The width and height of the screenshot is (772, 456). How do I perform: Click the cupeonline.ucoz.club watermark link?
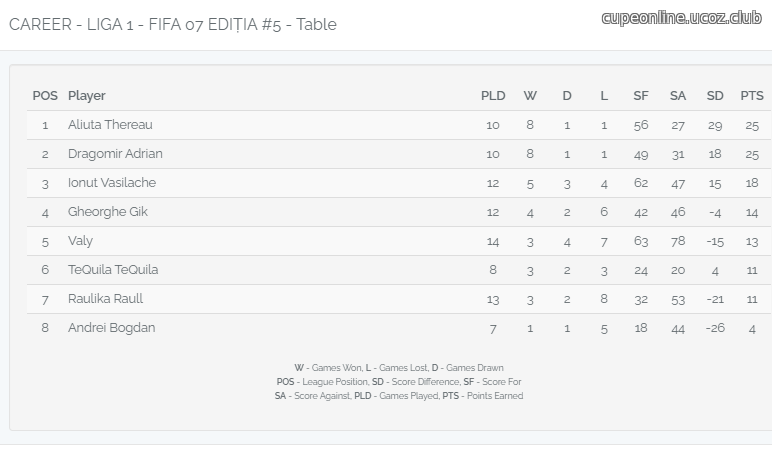click(681, 18)
